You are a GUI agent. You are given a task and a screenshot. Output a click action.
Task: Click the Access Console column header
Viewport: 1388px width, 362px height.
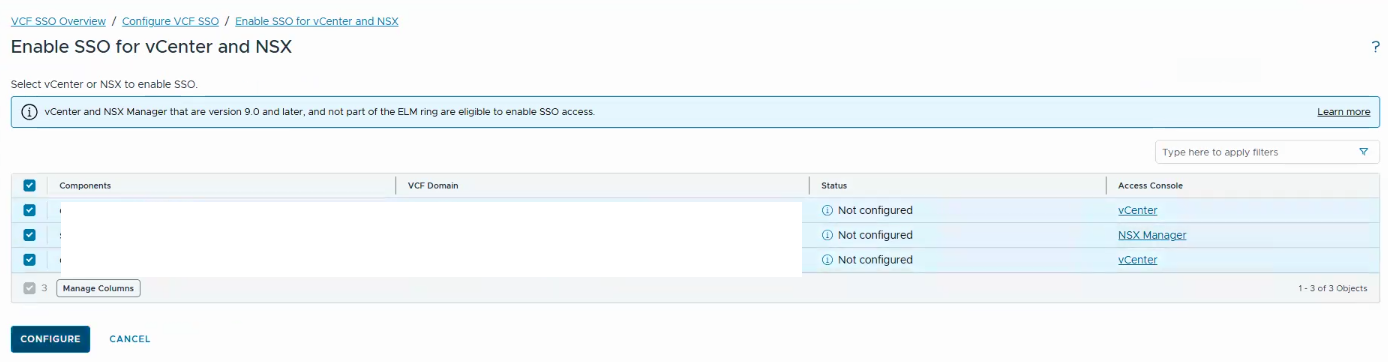point(1150,186)
